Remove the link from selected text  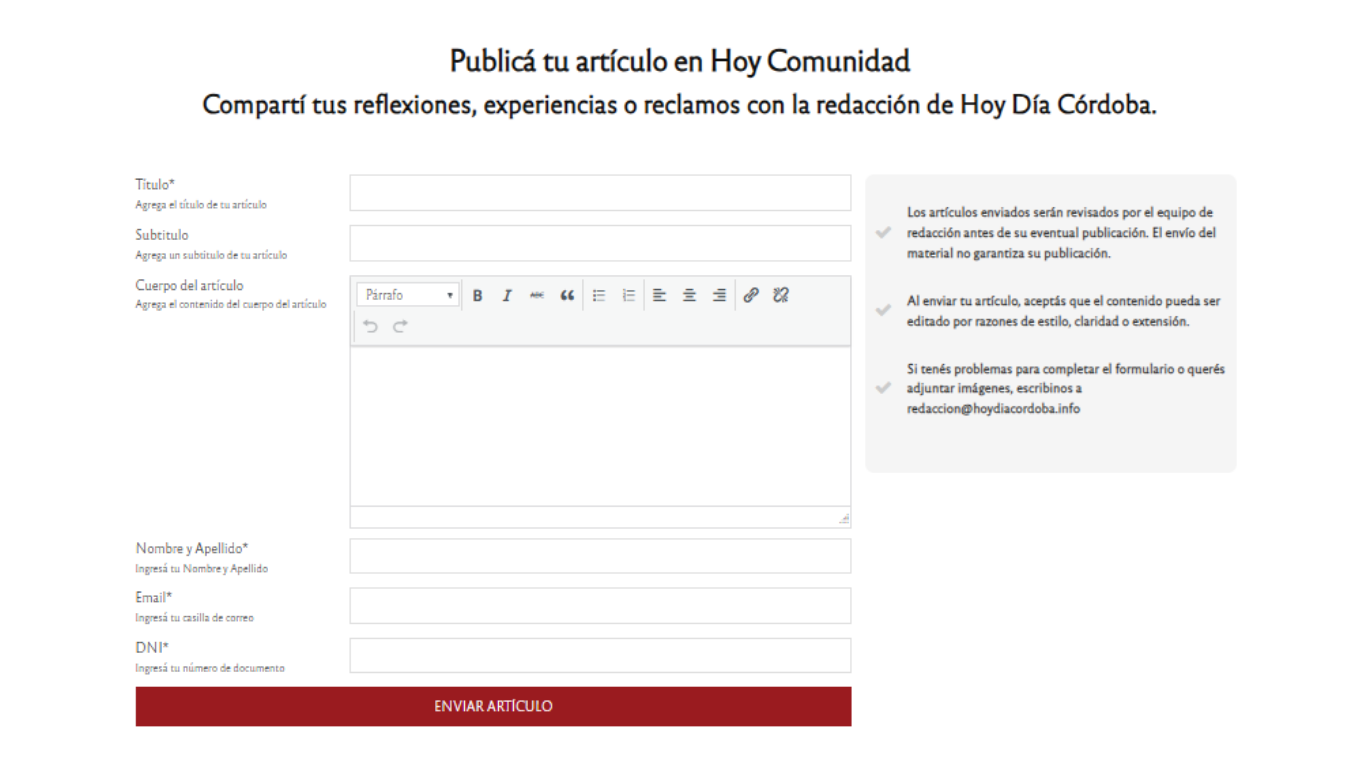780,294
